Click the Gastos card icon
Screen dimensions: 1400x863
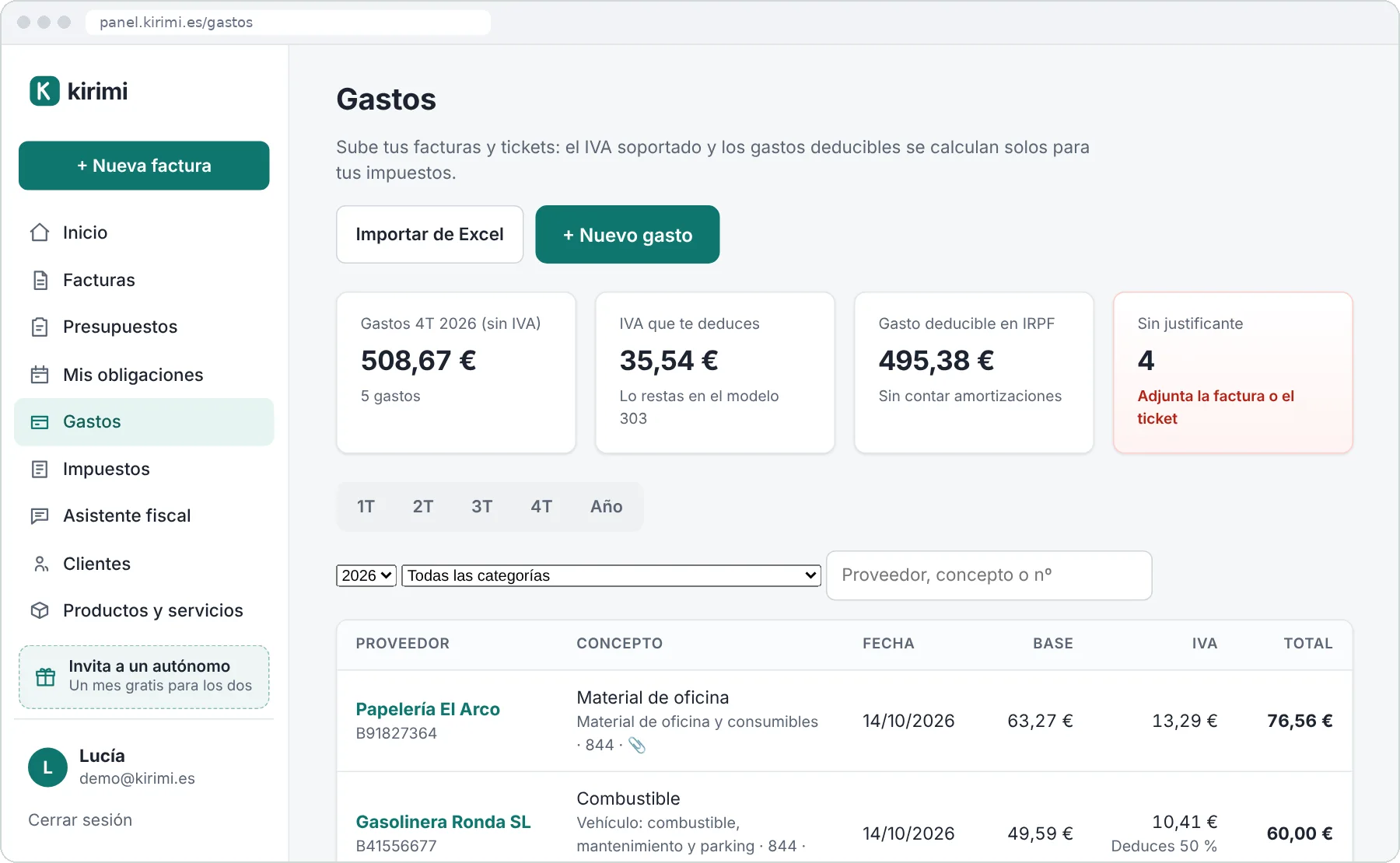40,422
